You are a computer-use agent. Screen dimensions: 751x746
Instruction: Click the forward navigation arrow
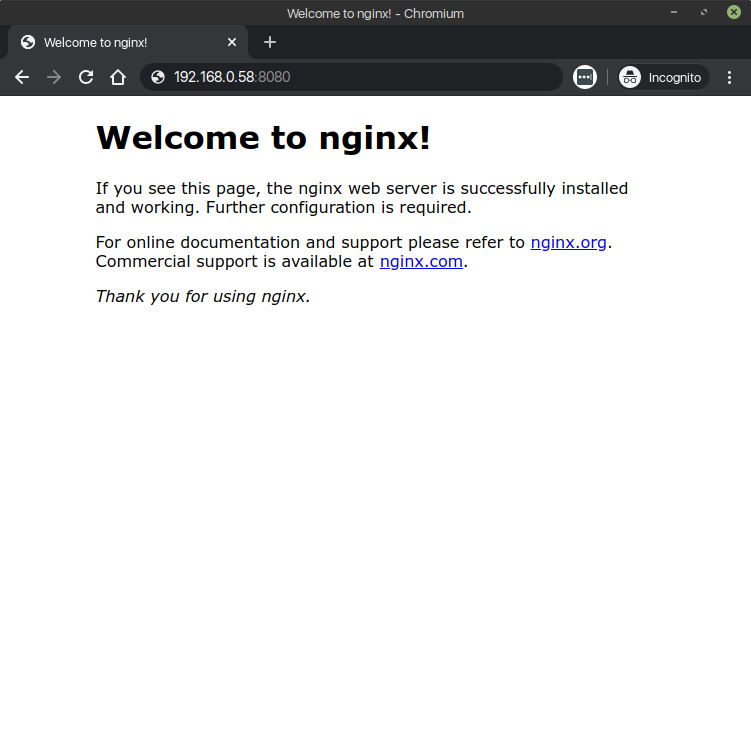tap(54, 77)
